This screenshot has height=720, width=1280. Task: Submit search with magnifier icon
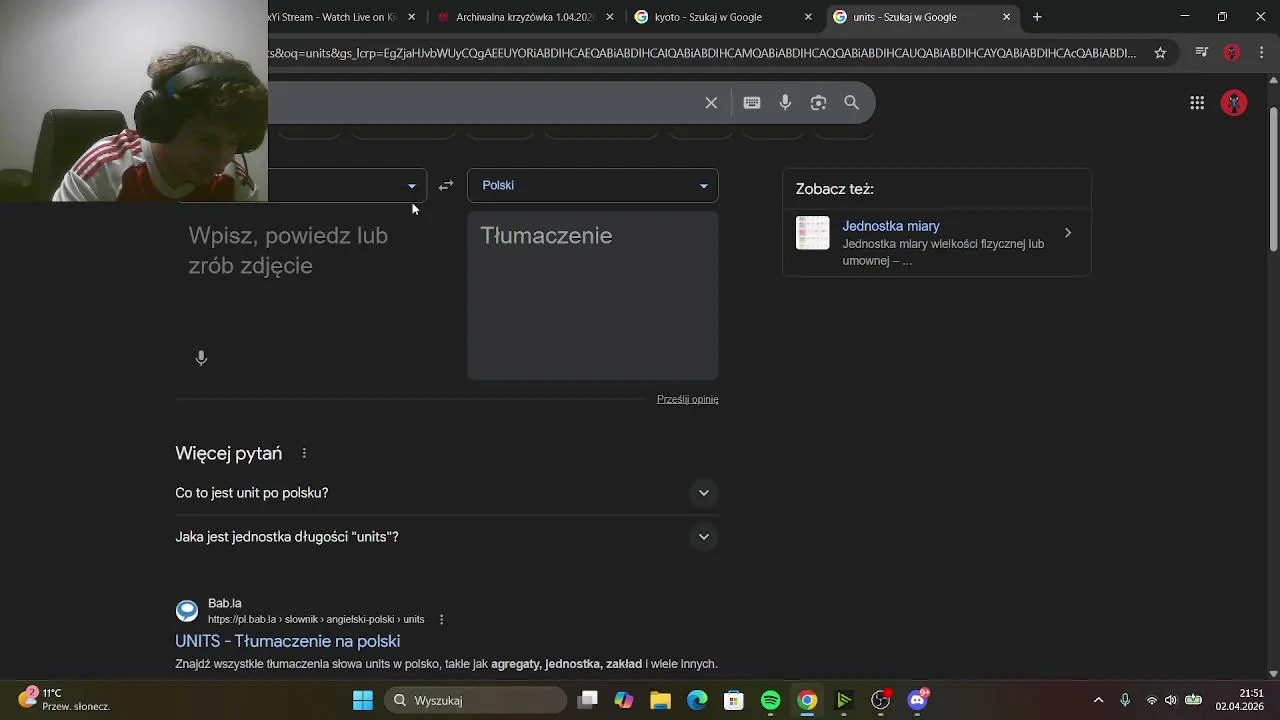click(852, 102)
